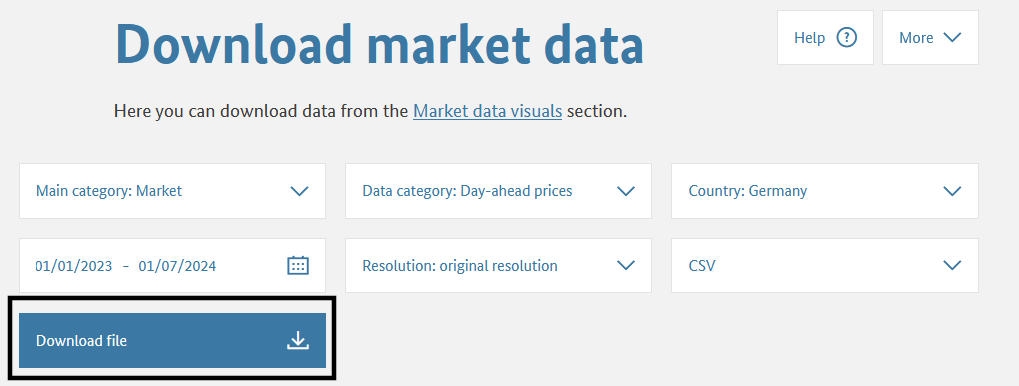
Task: Expand the Main category: Market dropdown
Action: point(172,191)
